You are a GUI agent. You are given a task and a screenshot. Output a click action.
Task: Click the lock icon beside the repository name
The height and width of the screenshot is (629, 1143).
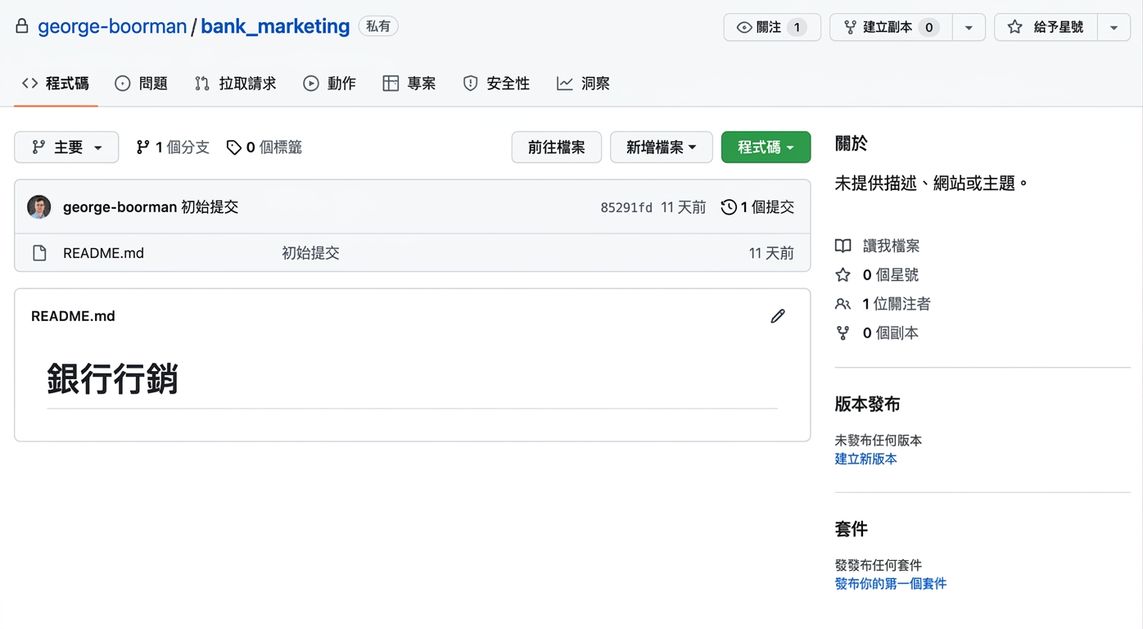tap(22, 26)
